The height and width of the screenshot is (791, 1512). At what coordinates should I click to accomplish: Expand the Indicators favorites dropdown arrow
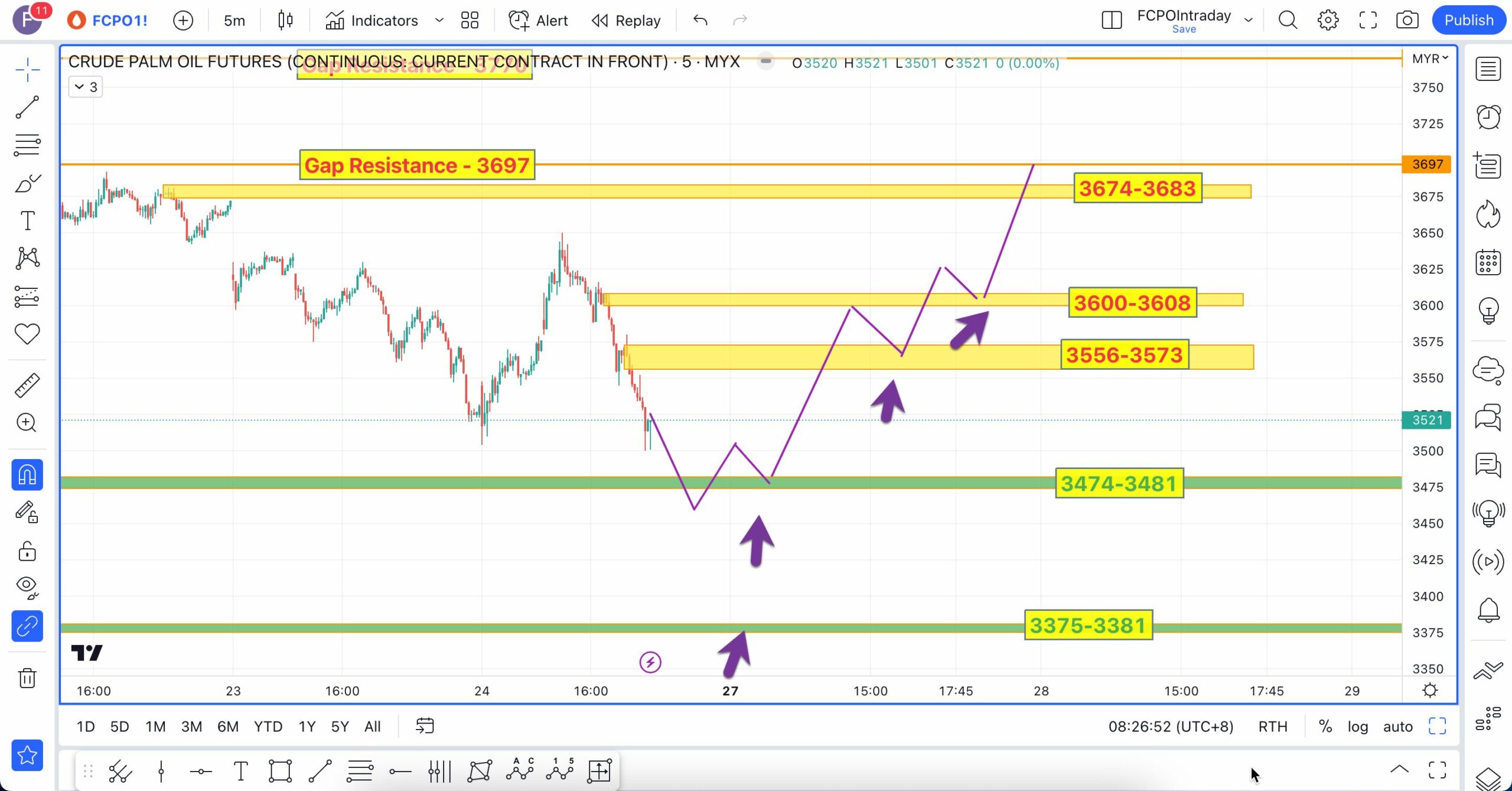tap(439, 20)
